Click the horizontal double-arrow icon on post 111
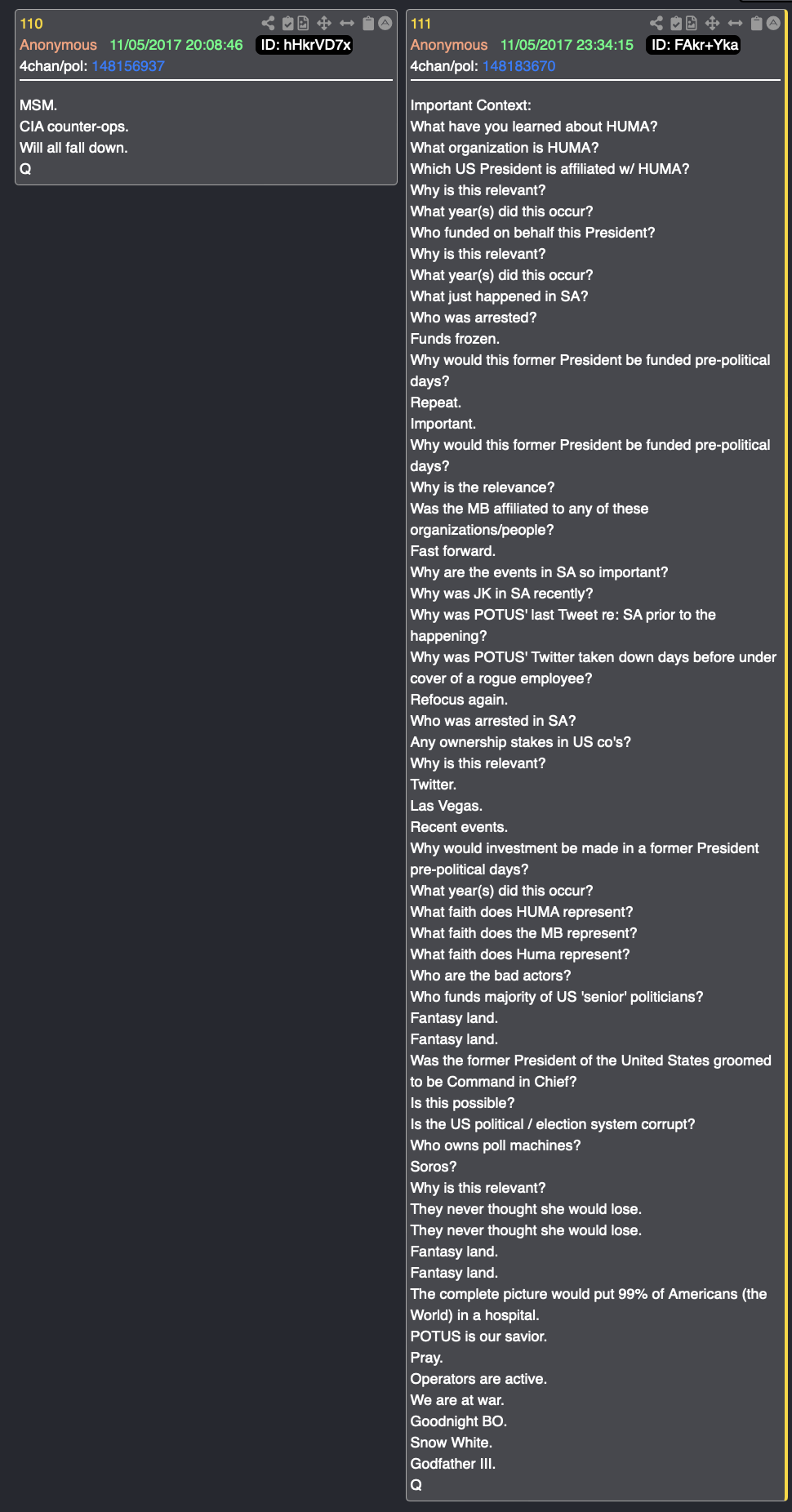Screen dimensions: 792x1512 click(735, 23)
